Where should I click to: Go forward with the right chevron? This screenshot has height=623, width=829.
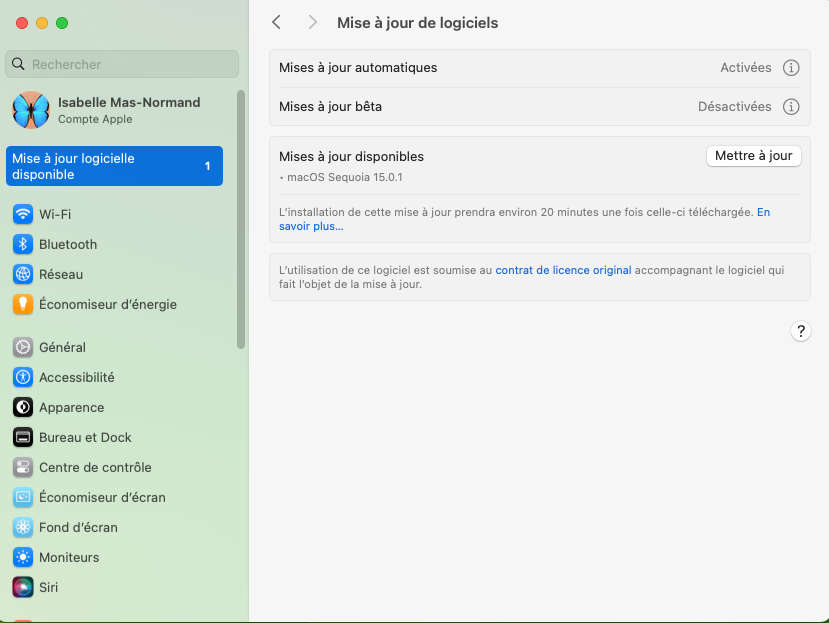(x=312, y=22)
